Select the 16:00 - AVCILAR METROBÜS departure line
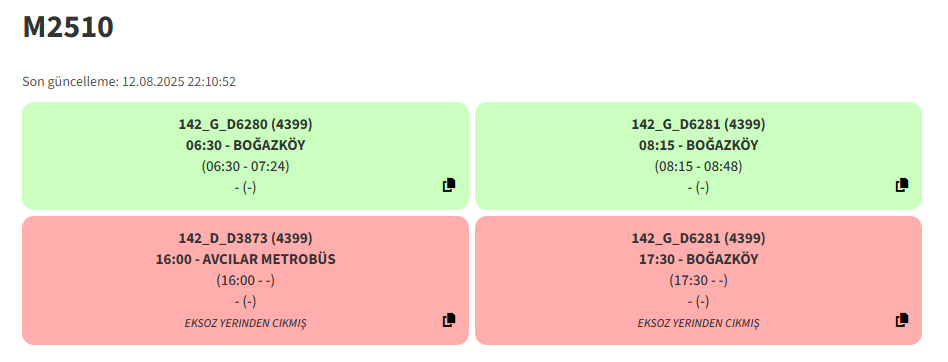The height and width of the screenshot is (362, 948). (x=245, y=259)
